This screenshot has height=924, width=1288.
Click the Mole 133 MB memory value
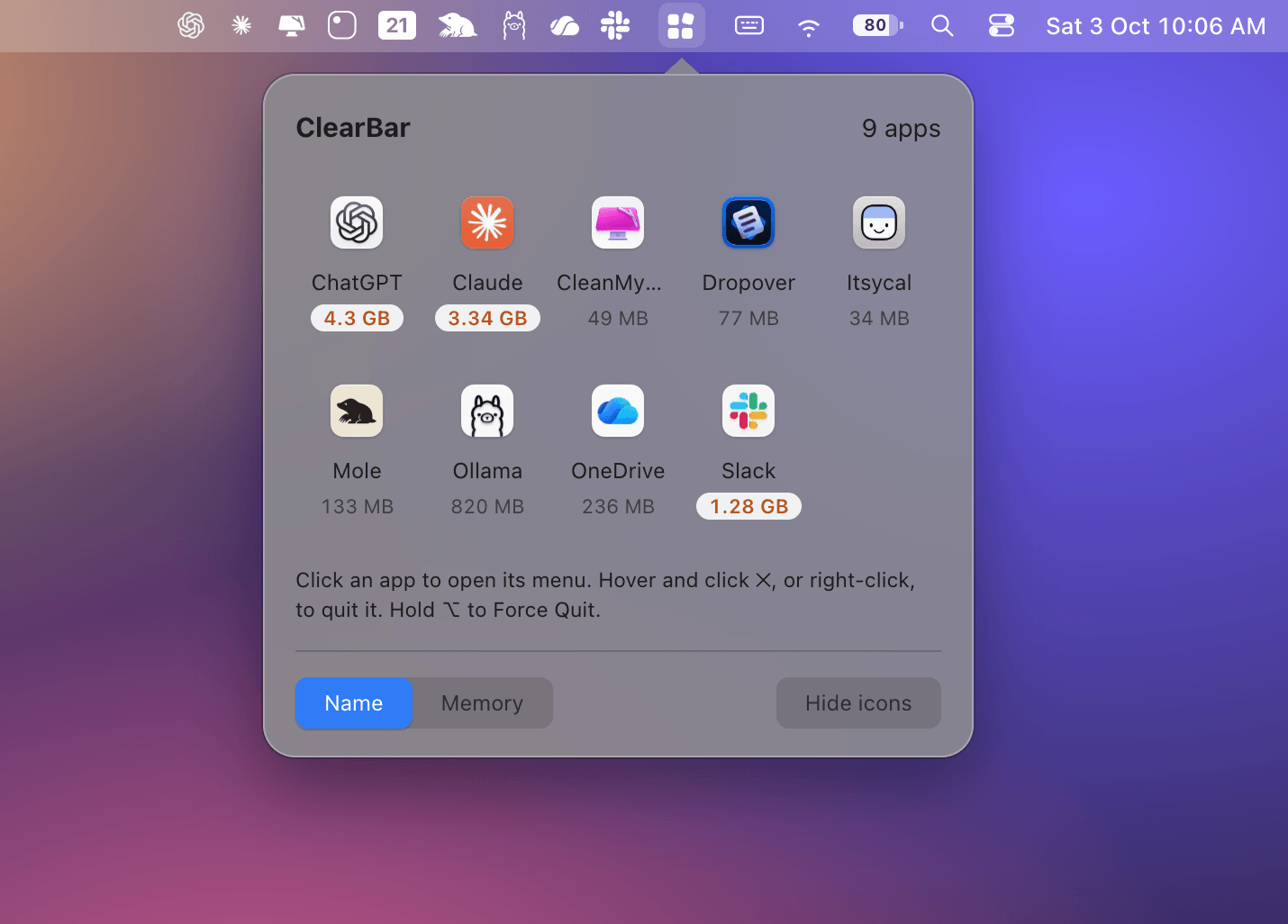click(357, 506)
